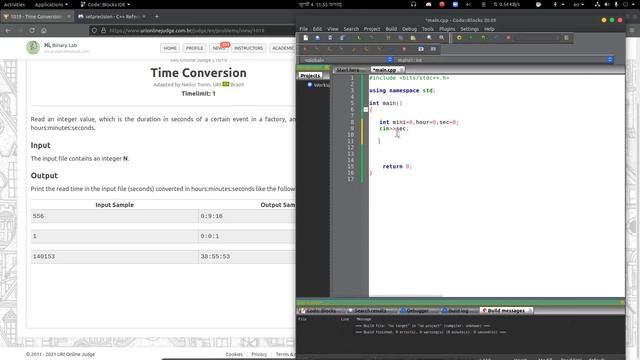640x360 pixels.
Task: Open the Search menu in Code::Blocks
Action: click(x=351, y=29)
